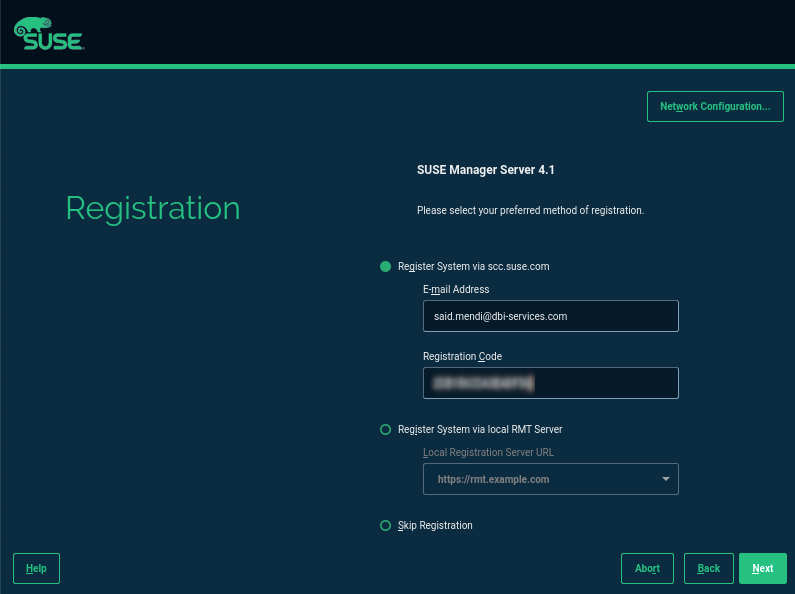Click into the Registration Code field
Viewport: 795px width, 594px height.
[551, 383]
